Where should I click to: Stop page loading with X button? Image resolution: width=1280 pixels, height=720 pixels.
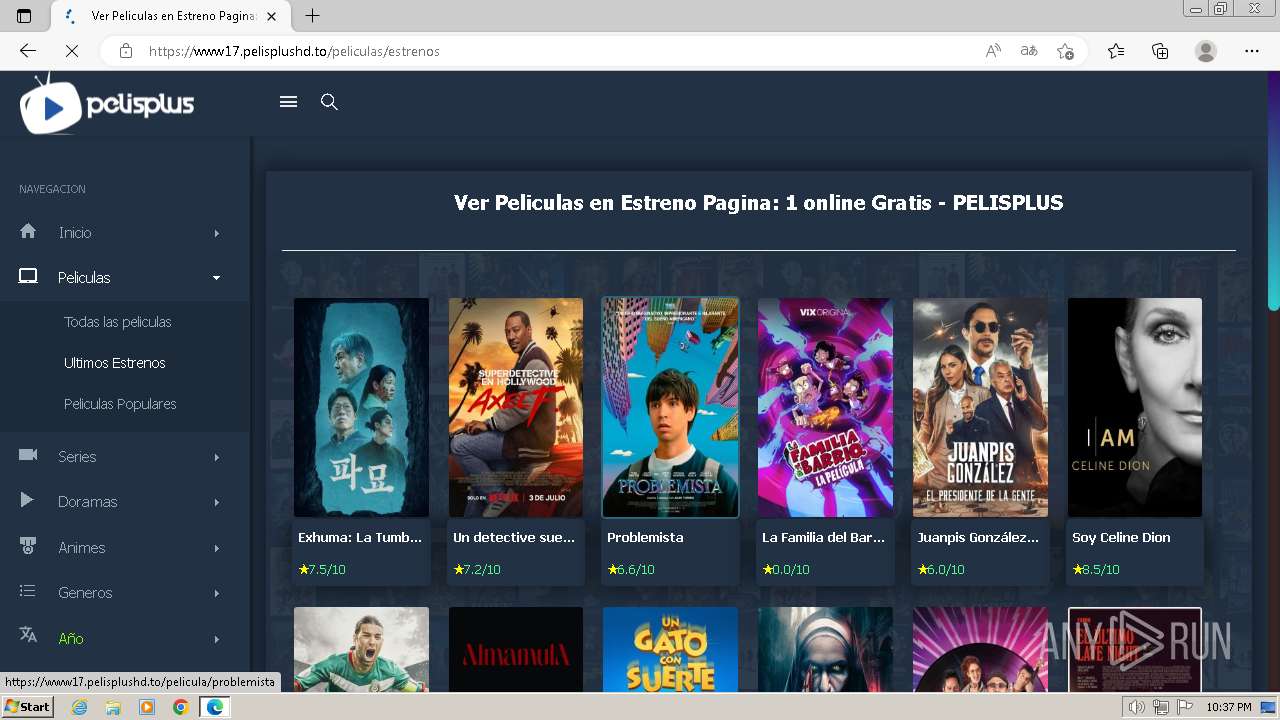pyautogui.click(x=72, y=51)
